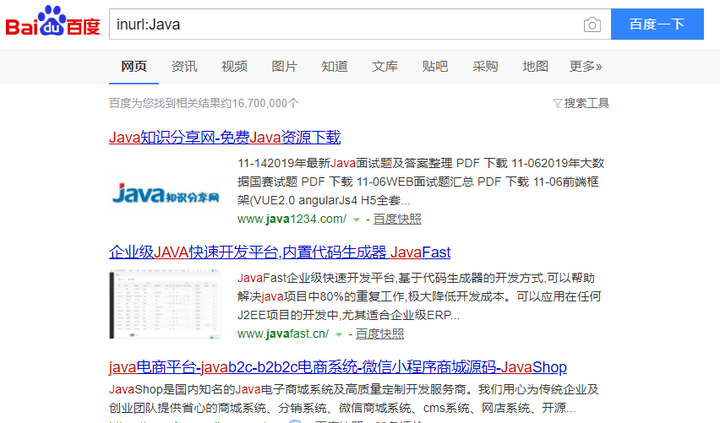Click the snippet text starting 11-142019年最新Java面试题
The height and width of the screenshot is (423, 720).
[x=421, y=182]
